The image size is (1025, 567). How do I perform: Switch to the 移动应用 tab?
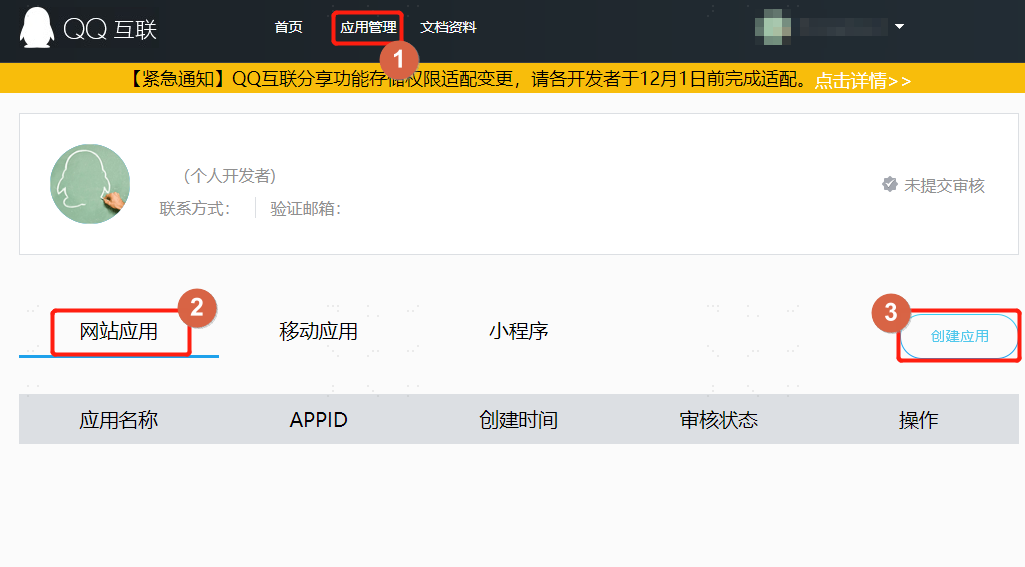[318, 332]
